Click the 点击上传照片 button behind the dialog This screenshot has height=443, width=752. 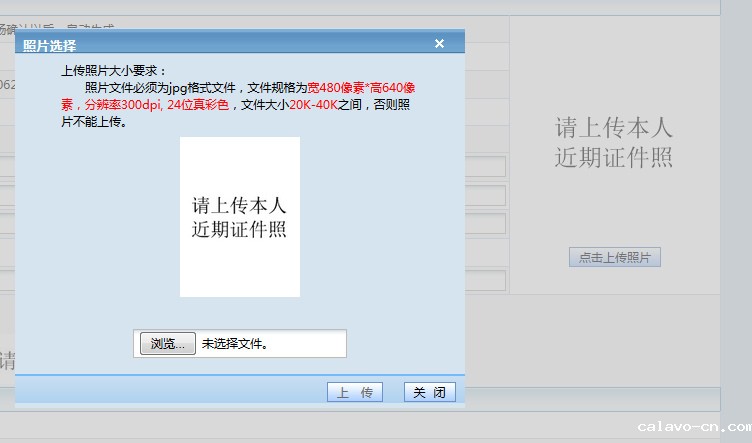tap(614, 257)
